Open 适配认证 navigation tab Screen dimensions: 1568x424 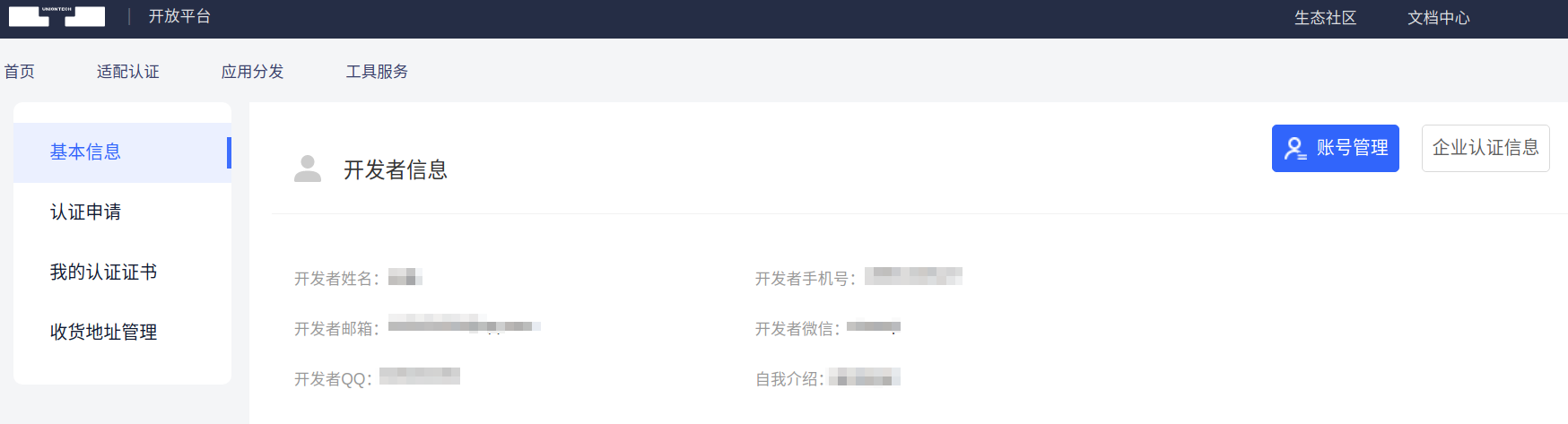tap(128, 72)
